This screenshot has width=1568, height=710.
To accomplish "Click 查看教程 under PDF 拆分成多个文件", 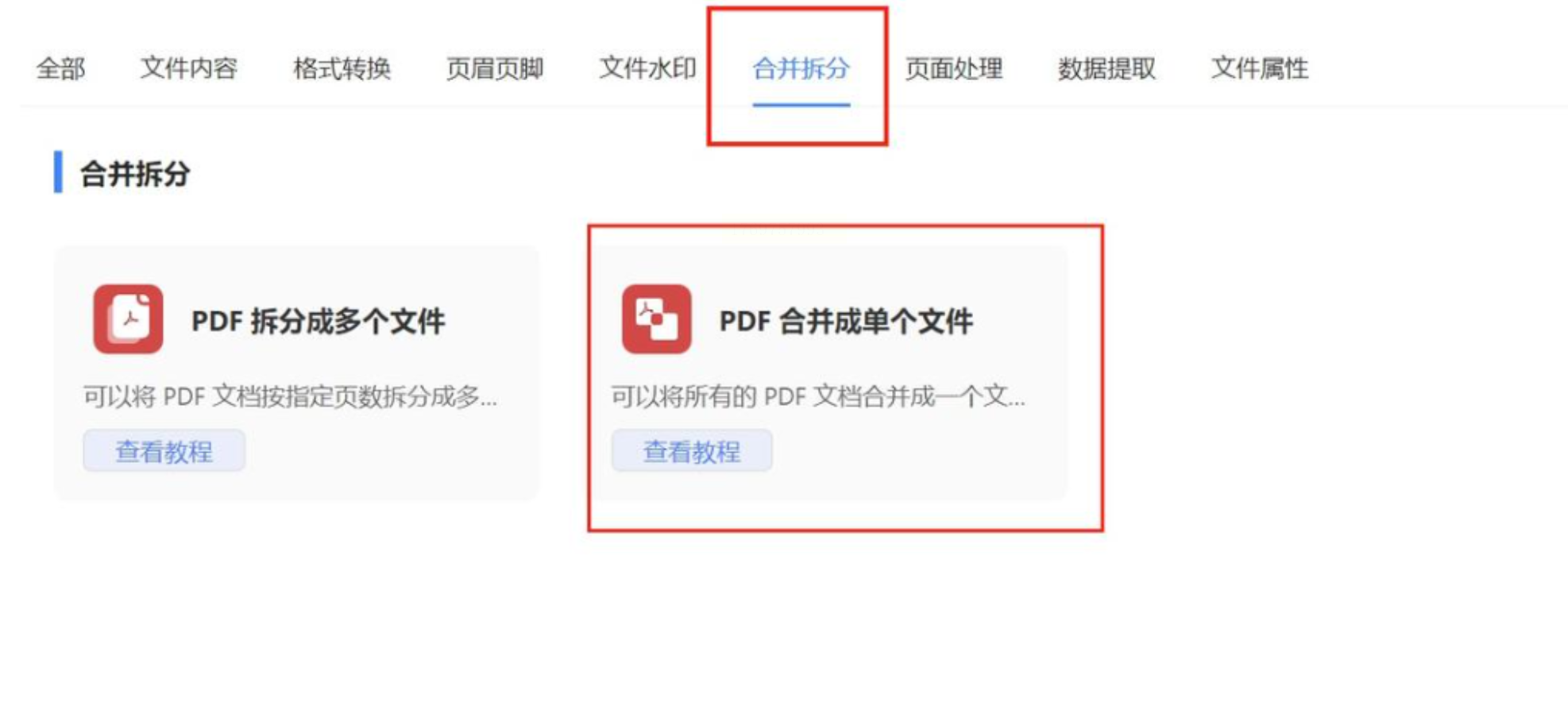I will [x=164, y=451].
